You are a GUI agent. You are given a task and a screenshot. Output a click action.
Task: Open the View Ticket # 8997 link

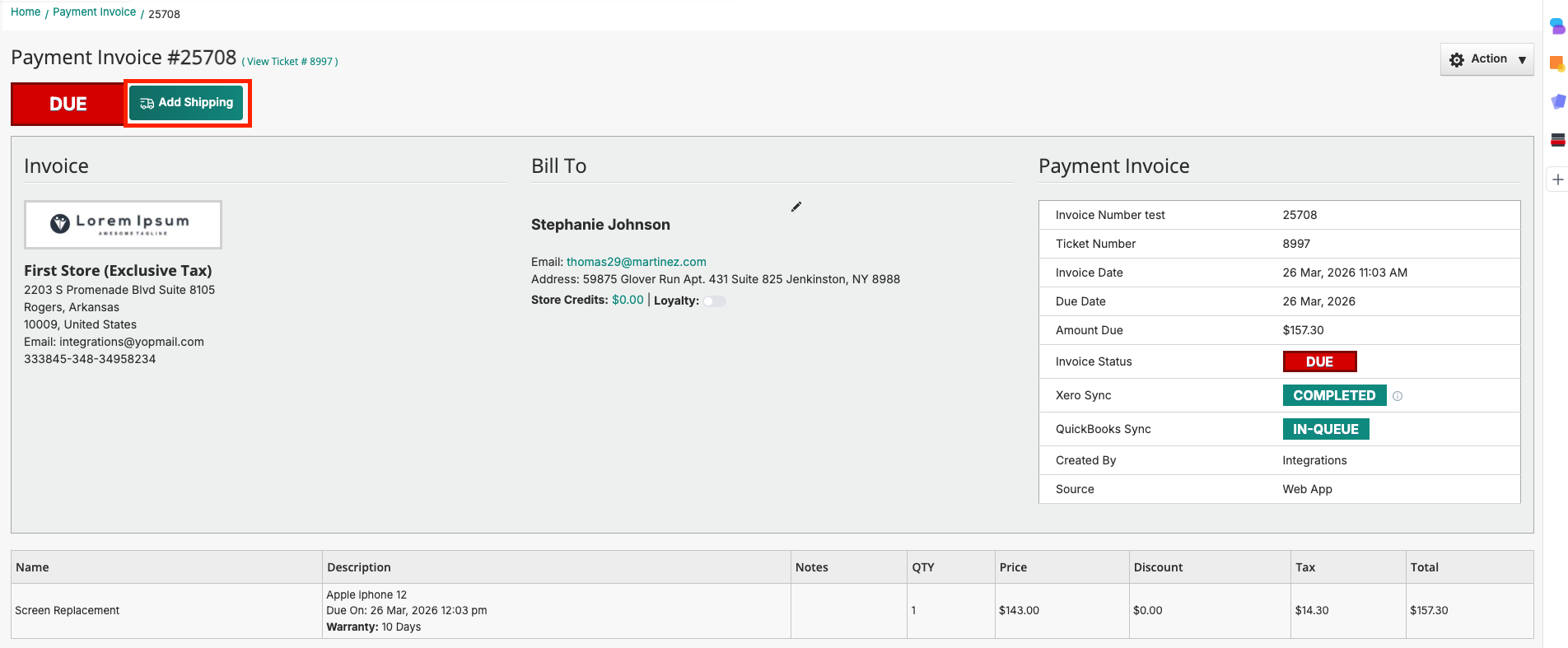[290, 62]
